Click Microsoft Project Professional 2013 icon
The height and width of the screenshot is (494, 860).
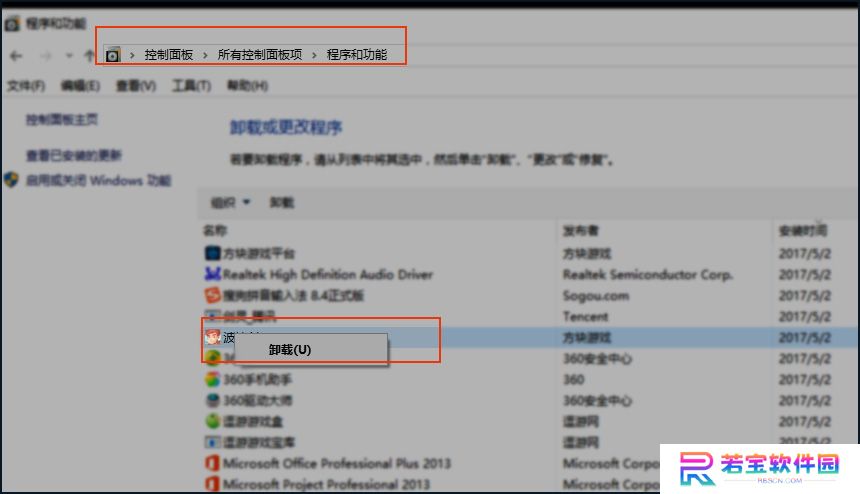212,484
